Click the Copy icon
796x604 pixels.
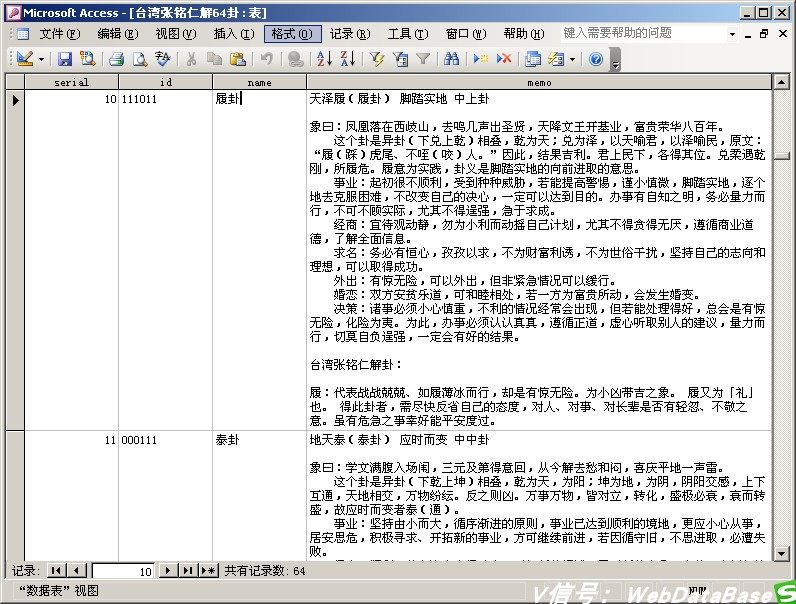pyautogui.click(x=214, y=59)
